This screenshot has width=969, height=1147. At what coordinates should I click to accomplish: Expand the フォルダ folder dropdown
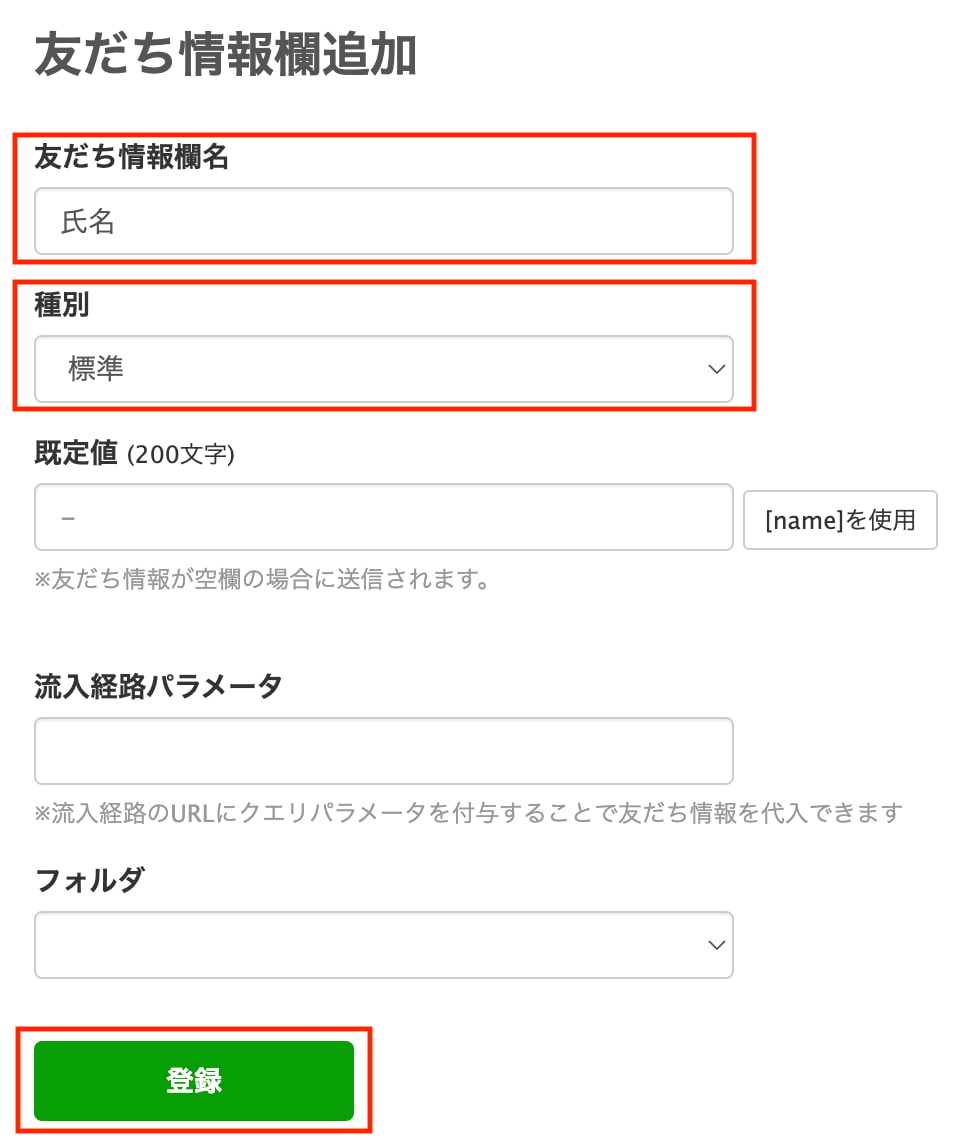tap(384, 944)
